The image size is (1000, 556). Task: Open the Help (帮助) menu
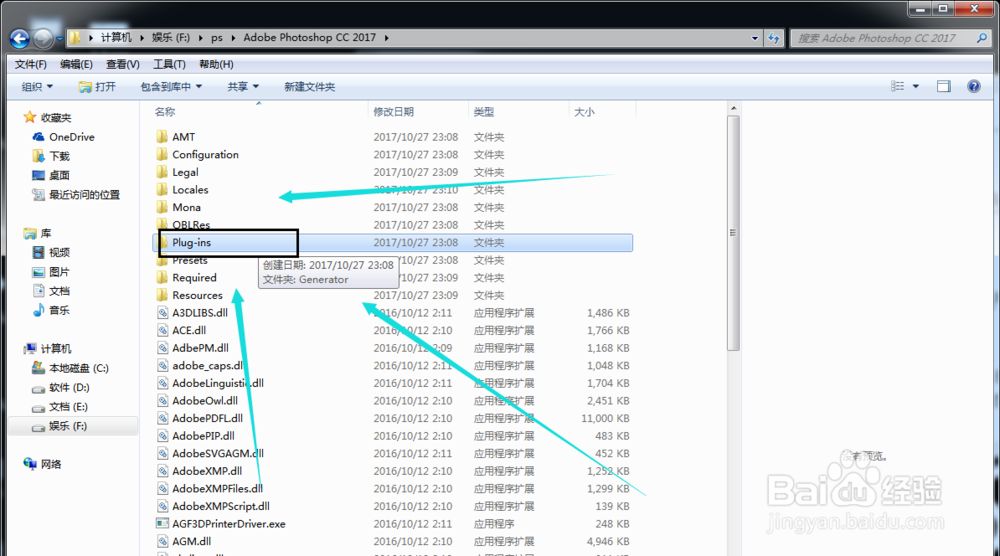point(216,64)
